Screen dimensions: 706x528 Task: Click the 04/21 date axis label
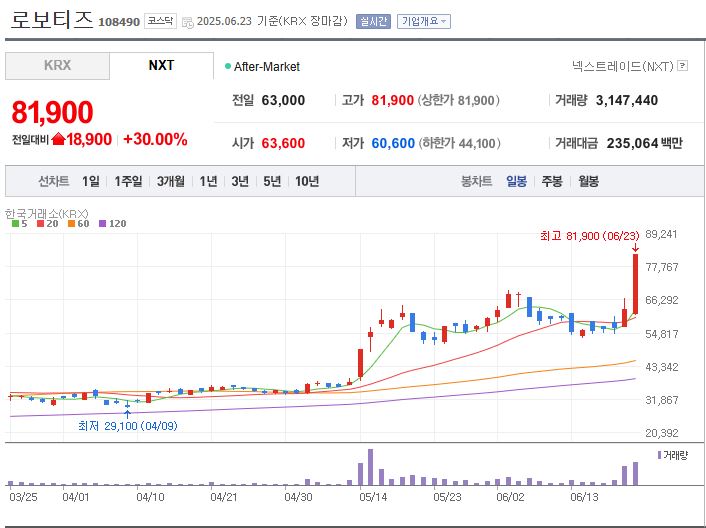pos(224,497)
